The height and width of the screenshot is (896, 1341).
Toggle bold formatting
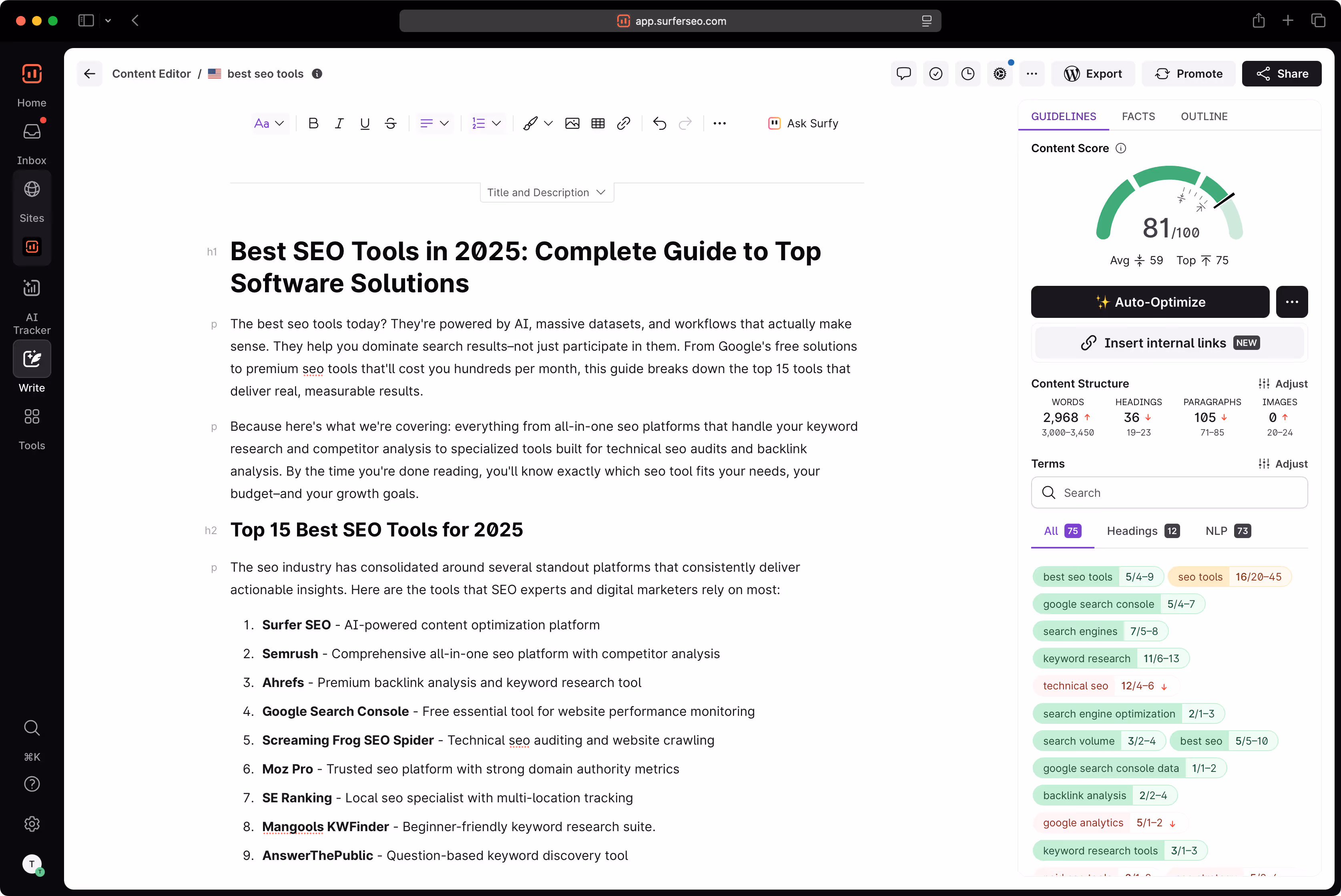313,123
